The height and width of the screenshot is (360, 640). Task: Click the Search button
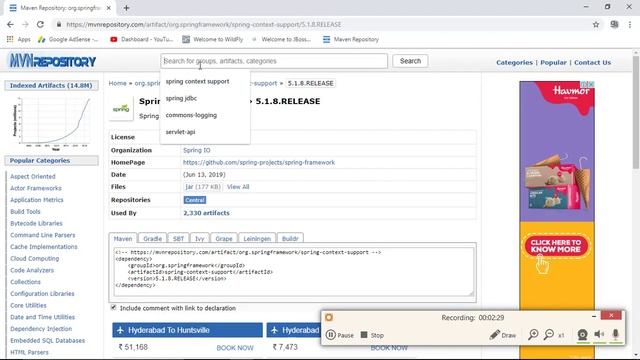[x=410, y=61]
